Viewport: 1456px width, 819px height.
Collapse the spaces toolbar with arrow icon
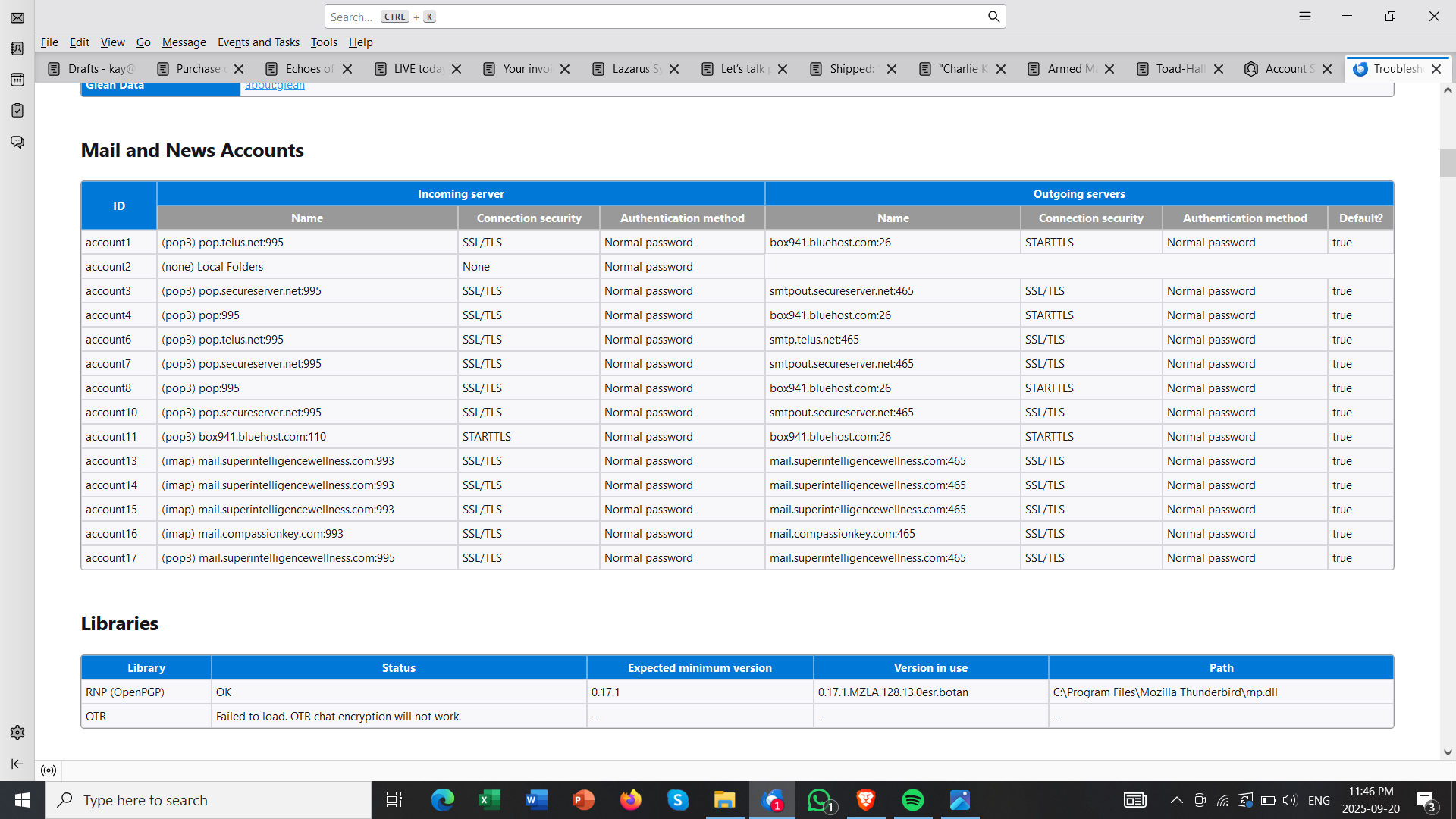[x=17, y=764]
